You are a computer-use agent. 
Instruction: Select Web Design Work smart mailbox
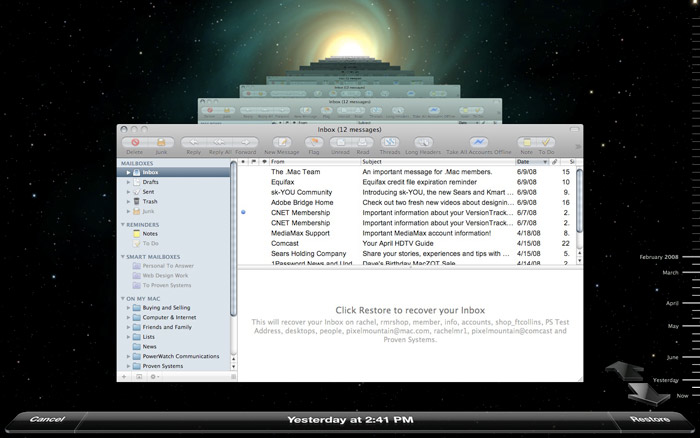[x=174, y=276]
